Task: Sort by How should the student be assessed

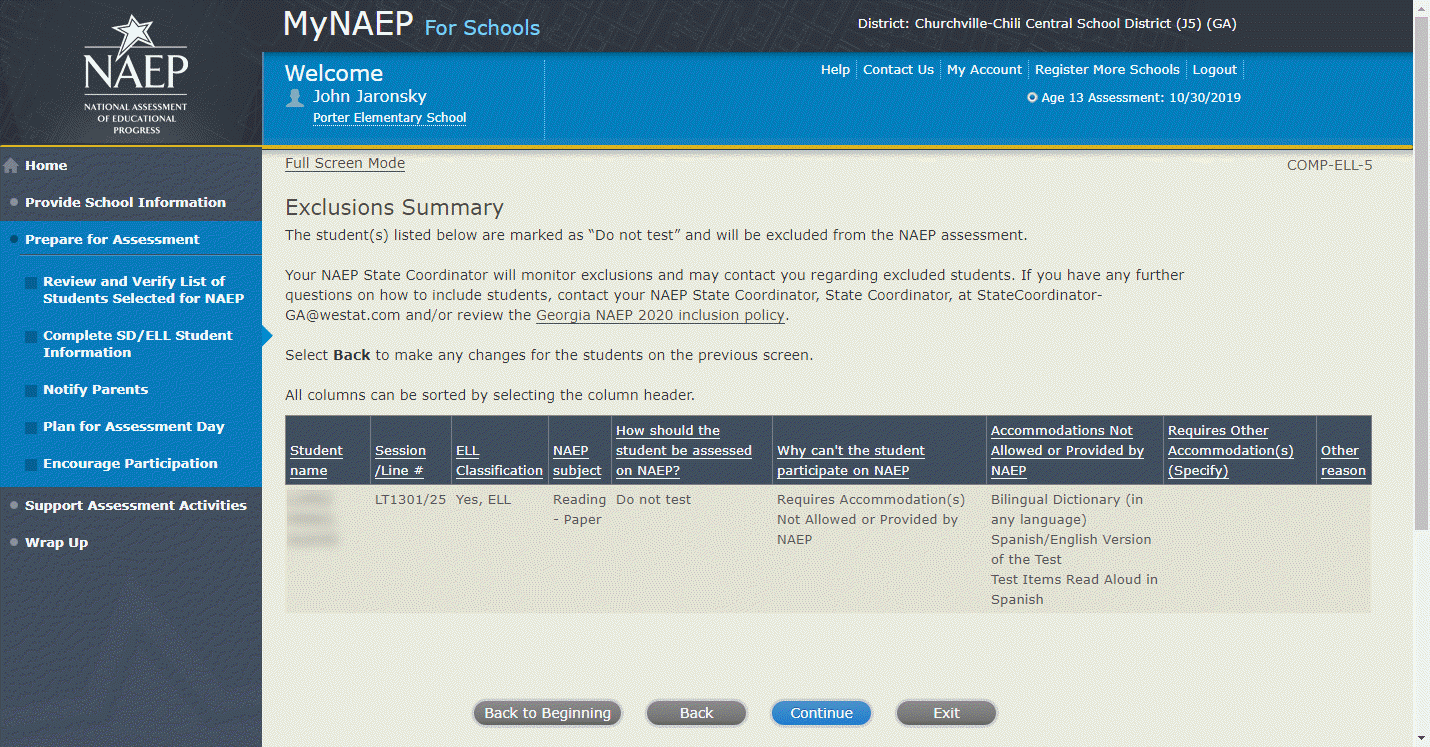Action: point(684,451)
